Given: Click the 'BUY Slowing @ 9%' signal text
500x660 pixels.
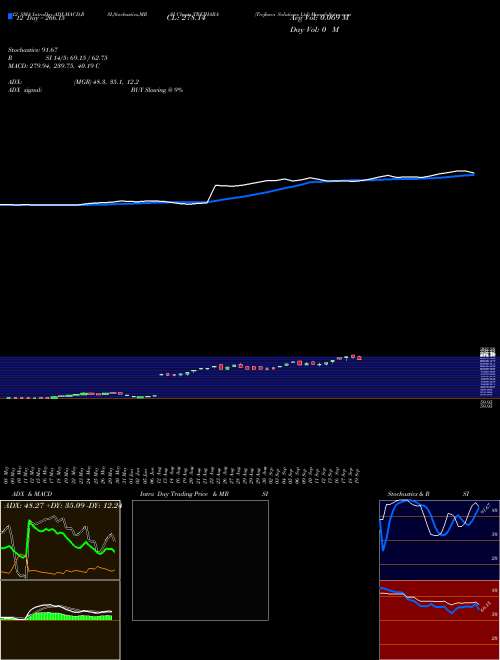Looking at the screenshot, I should pyautogui.click(x=157, y=90).
